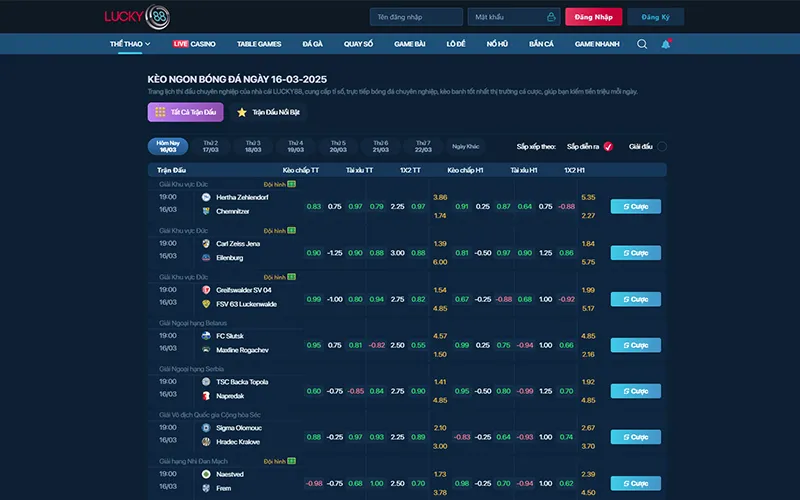Open the notification bell icon
Screen dimensions: 800x500
pyautogui.click(x=665, y=44)
